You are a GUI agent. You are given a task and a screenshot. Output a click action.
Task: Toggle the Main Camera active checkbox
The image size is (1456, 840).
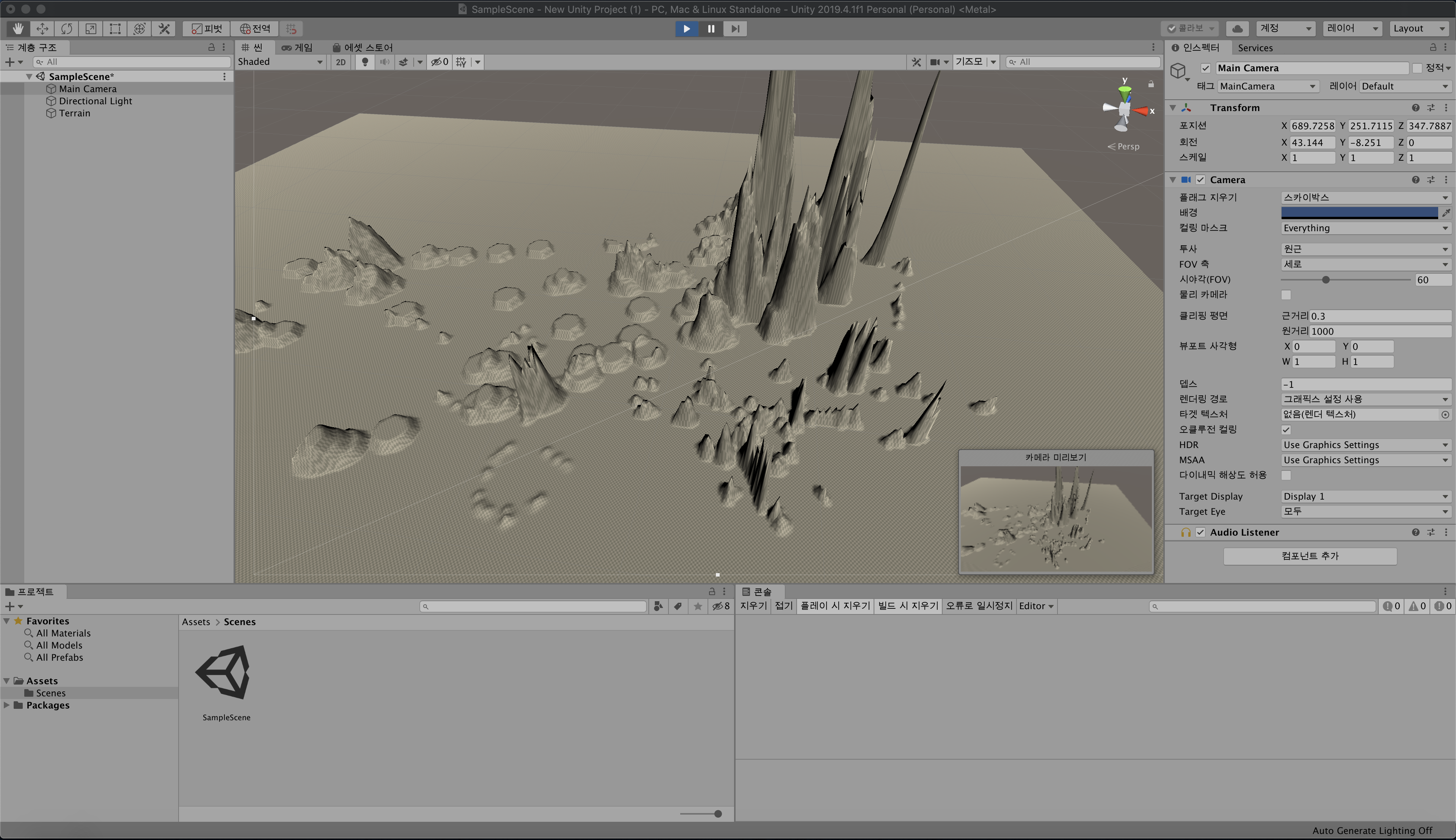[x=1205, y=68]
